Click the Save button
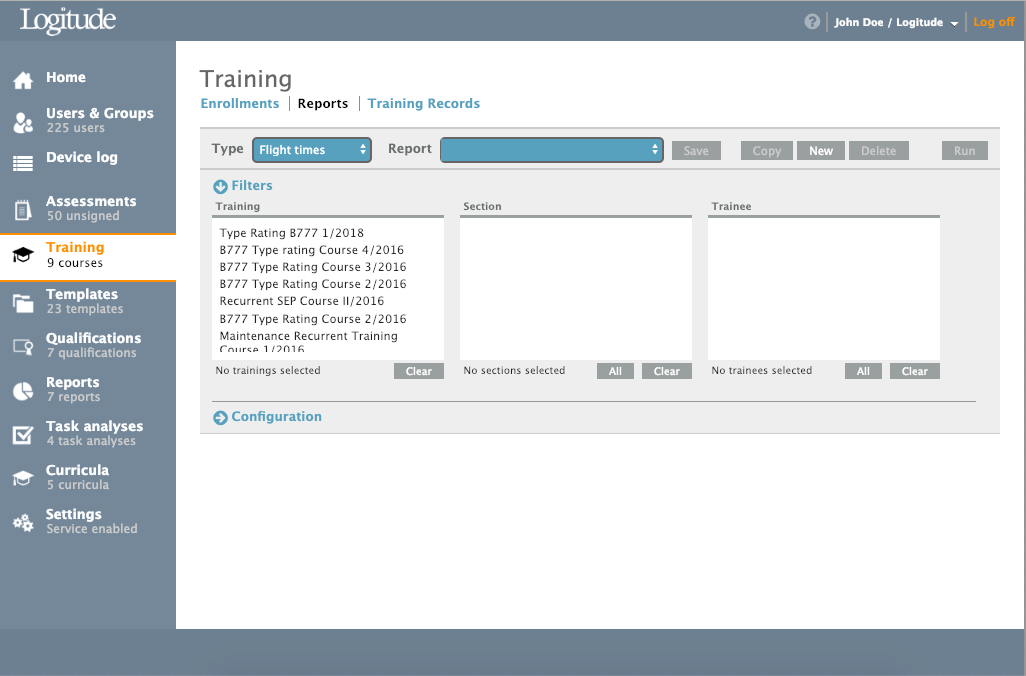This screenshot has width=1026, height=676. click(696, 151)
